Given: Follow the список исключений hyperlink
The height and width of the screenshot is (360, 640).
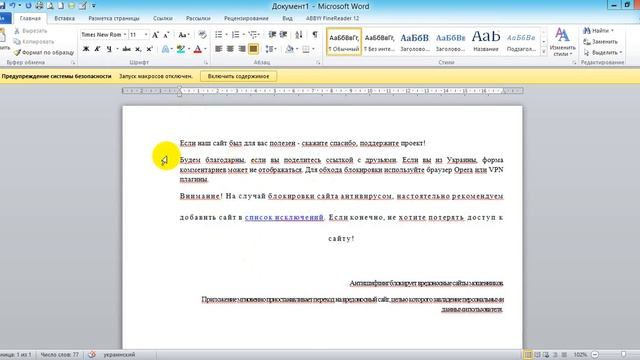Looking at the screenshot, I should 284,218.
